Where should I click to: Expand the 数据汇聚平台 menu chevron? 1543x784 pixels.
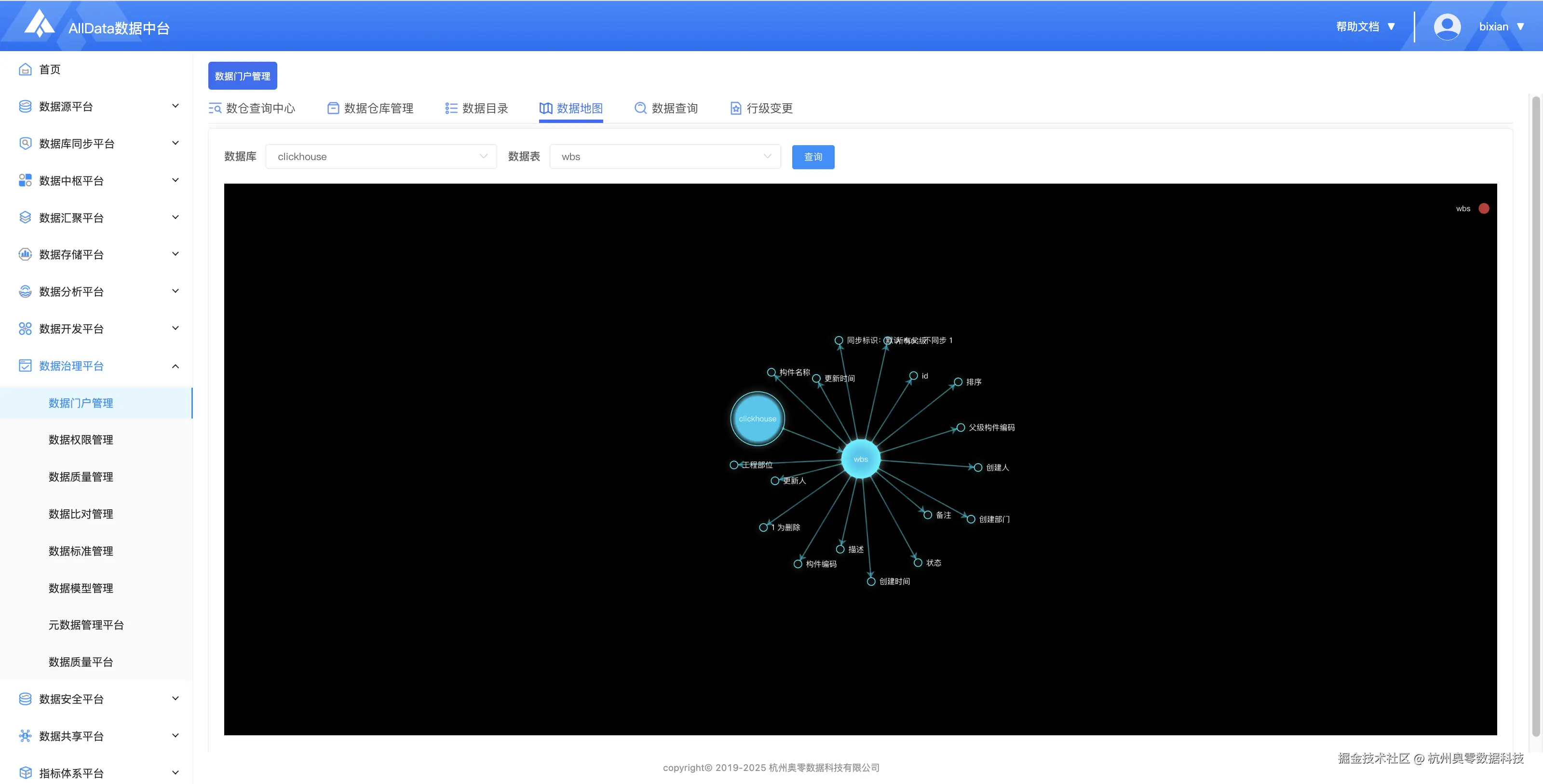click(176, 217)
